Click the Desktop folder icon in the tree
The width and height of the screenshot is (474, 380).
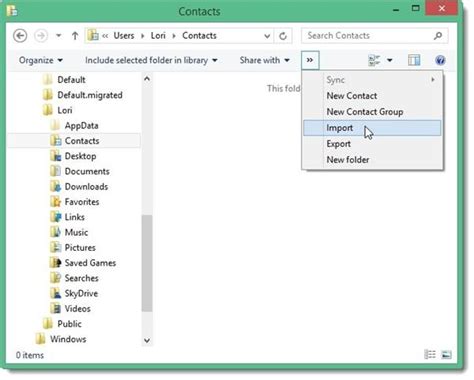pos(56,156)
